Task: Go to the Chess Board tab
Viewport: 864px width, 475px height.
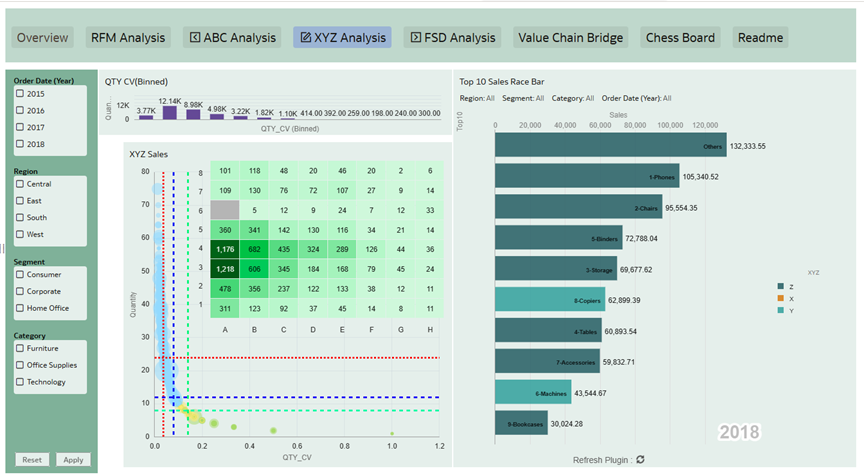Action: [x=680, y=37]
